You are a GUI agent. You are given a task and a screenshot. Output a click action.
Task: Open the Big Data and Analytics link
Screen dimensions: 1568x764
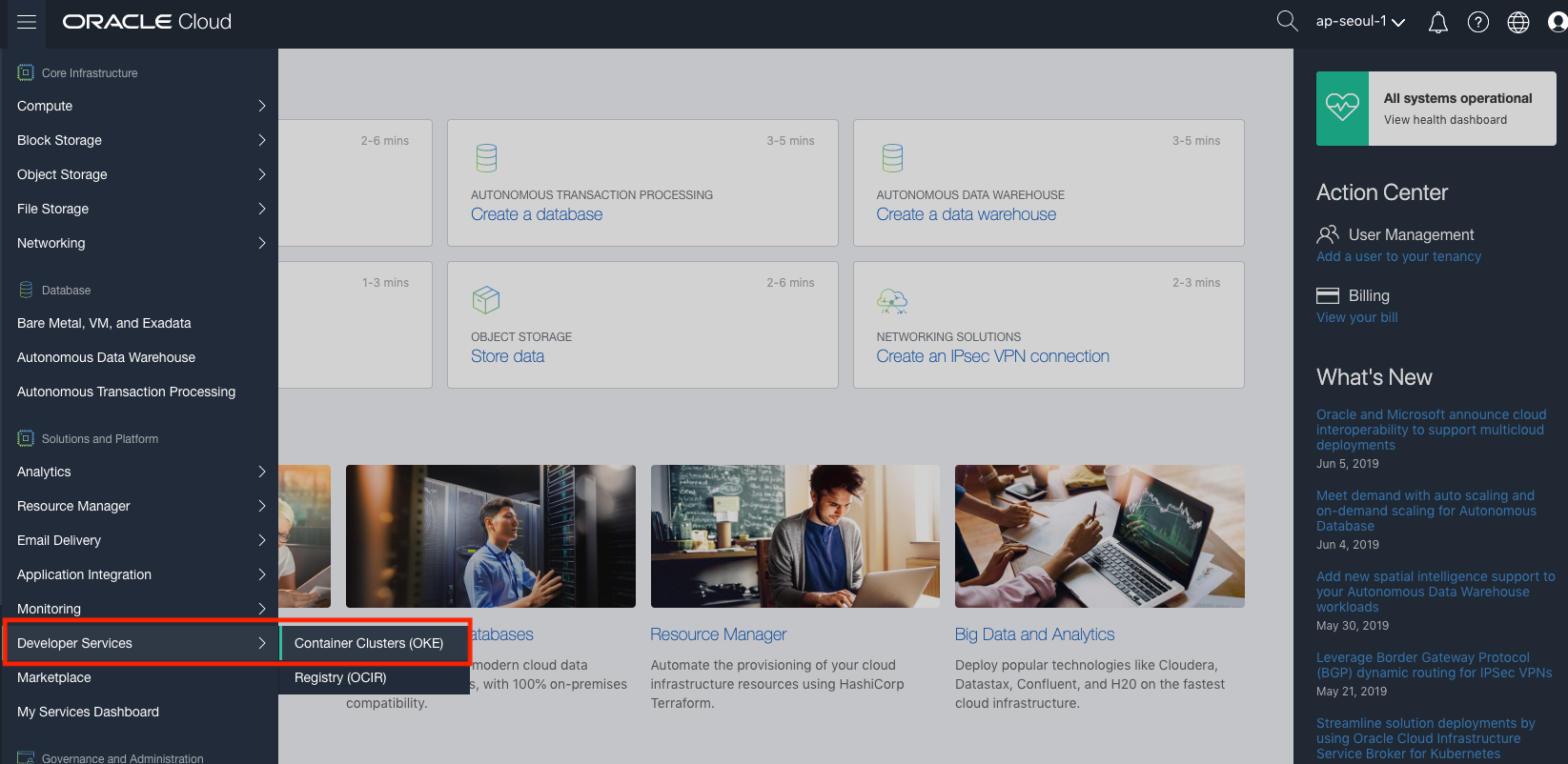click(x=1034, y=634)
